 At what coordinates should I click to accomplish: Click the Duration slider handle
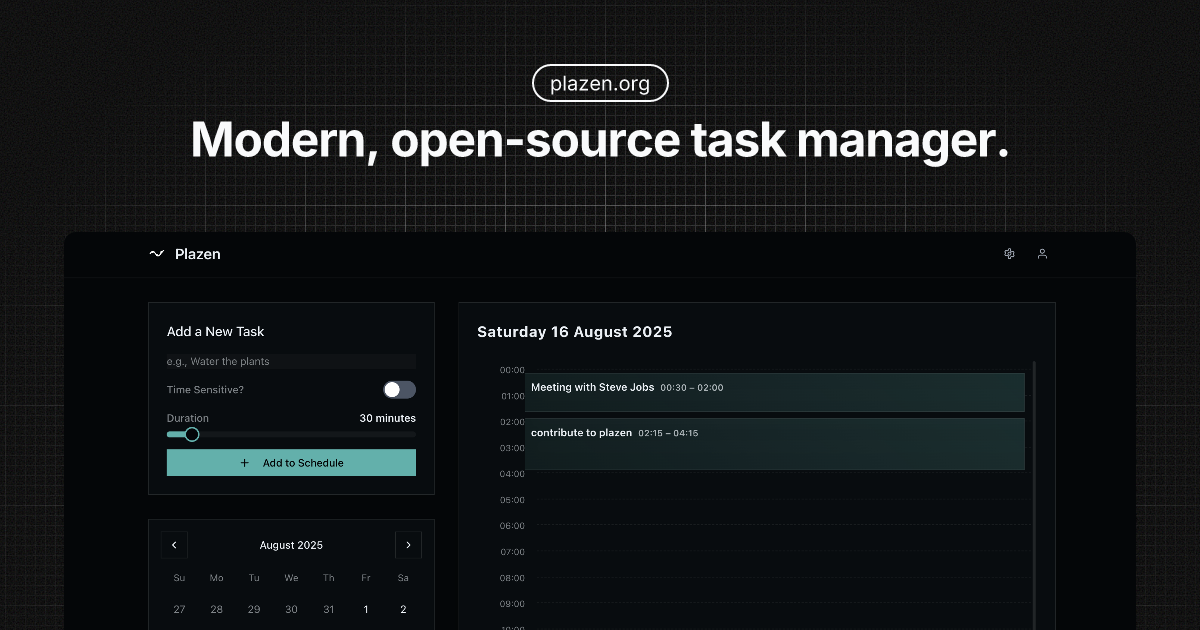pos(192,434)
